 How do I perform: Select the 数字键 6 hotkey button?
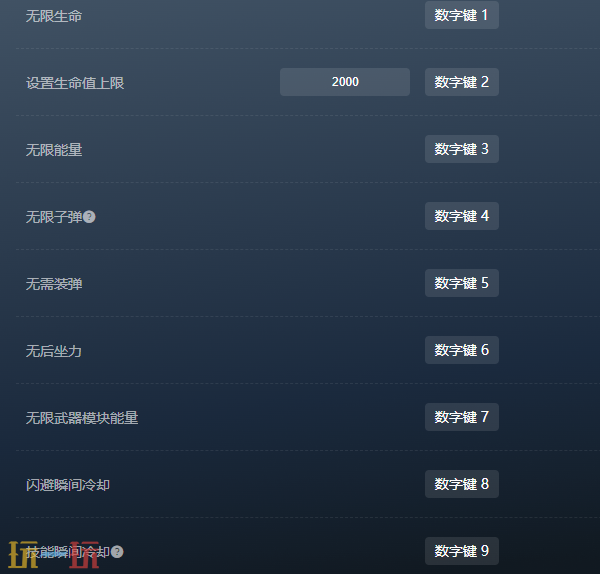pos(461,350)
